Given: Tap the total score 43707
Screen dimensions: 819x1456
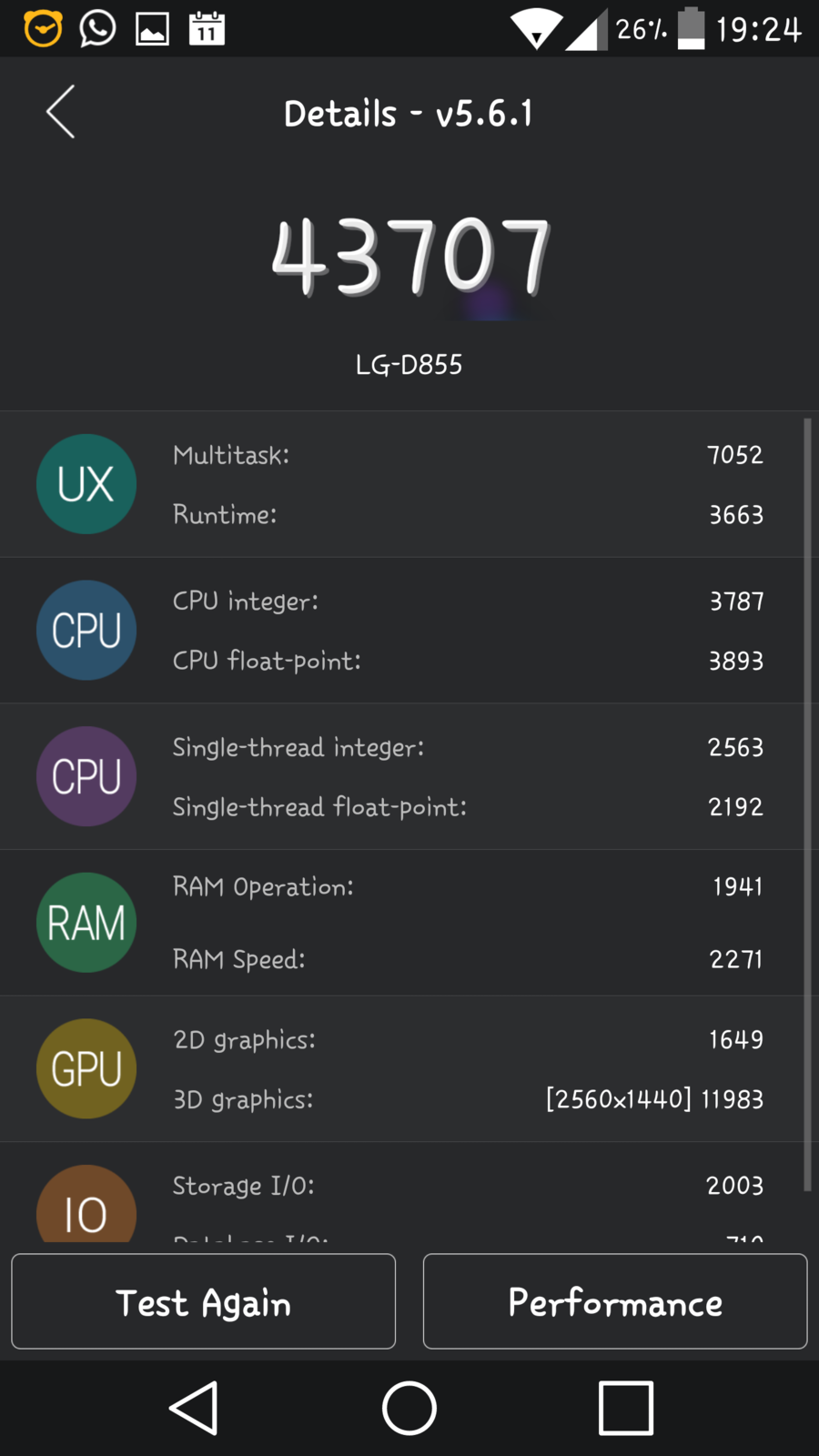Looking at the screenshot, I should coord(410,258).
